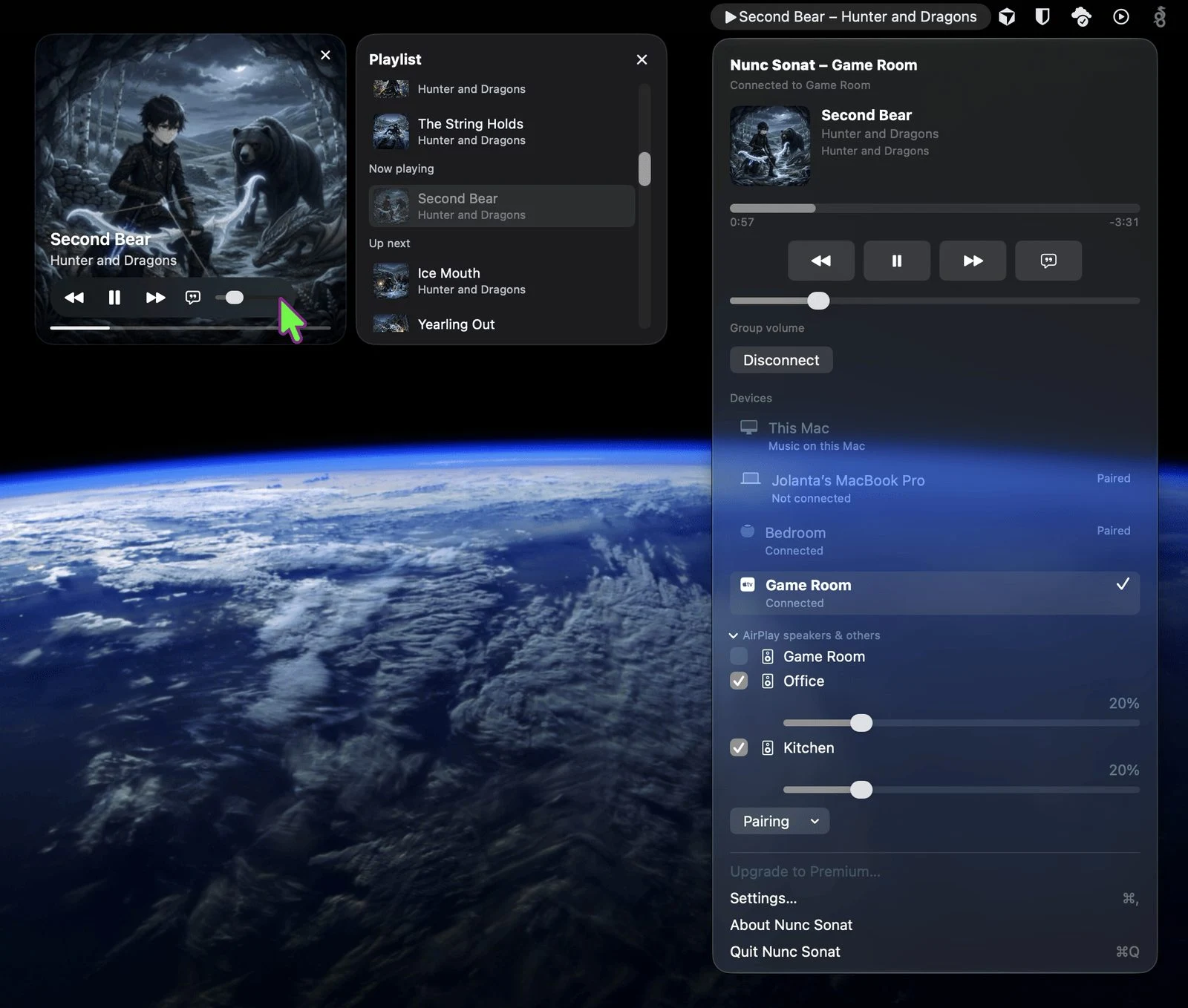1188x1008 pixels.
Task: Uncheck the Kitchen speaker checkbox
Action: point(739,747)
